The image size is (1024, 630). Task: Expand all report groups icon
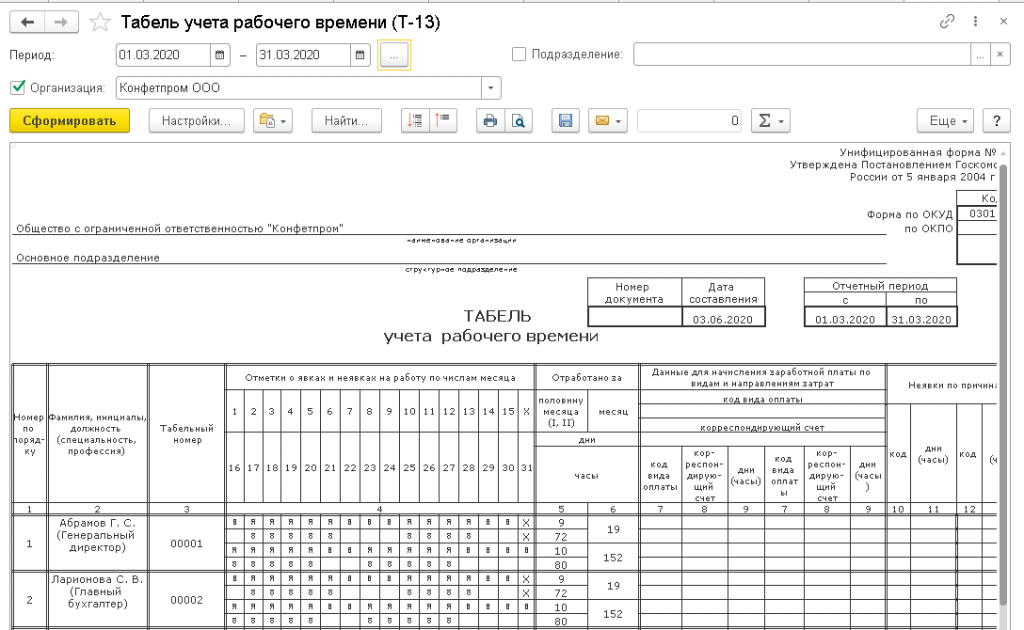coord(415,121)
